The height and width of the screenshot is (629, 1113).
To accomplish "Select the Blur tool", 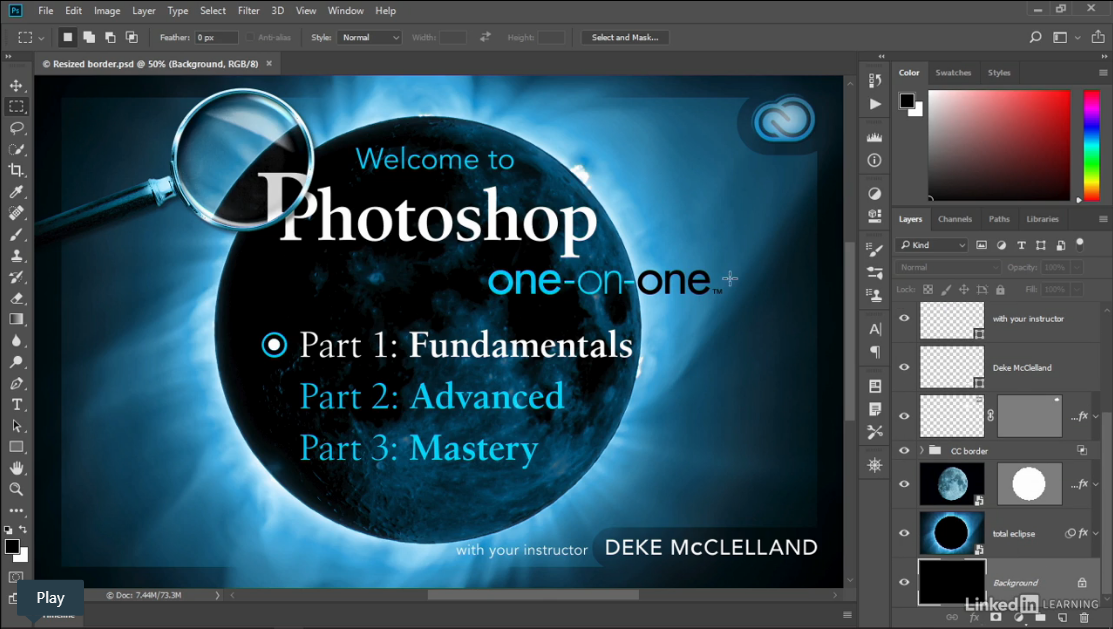I will [x=16, y=341].
